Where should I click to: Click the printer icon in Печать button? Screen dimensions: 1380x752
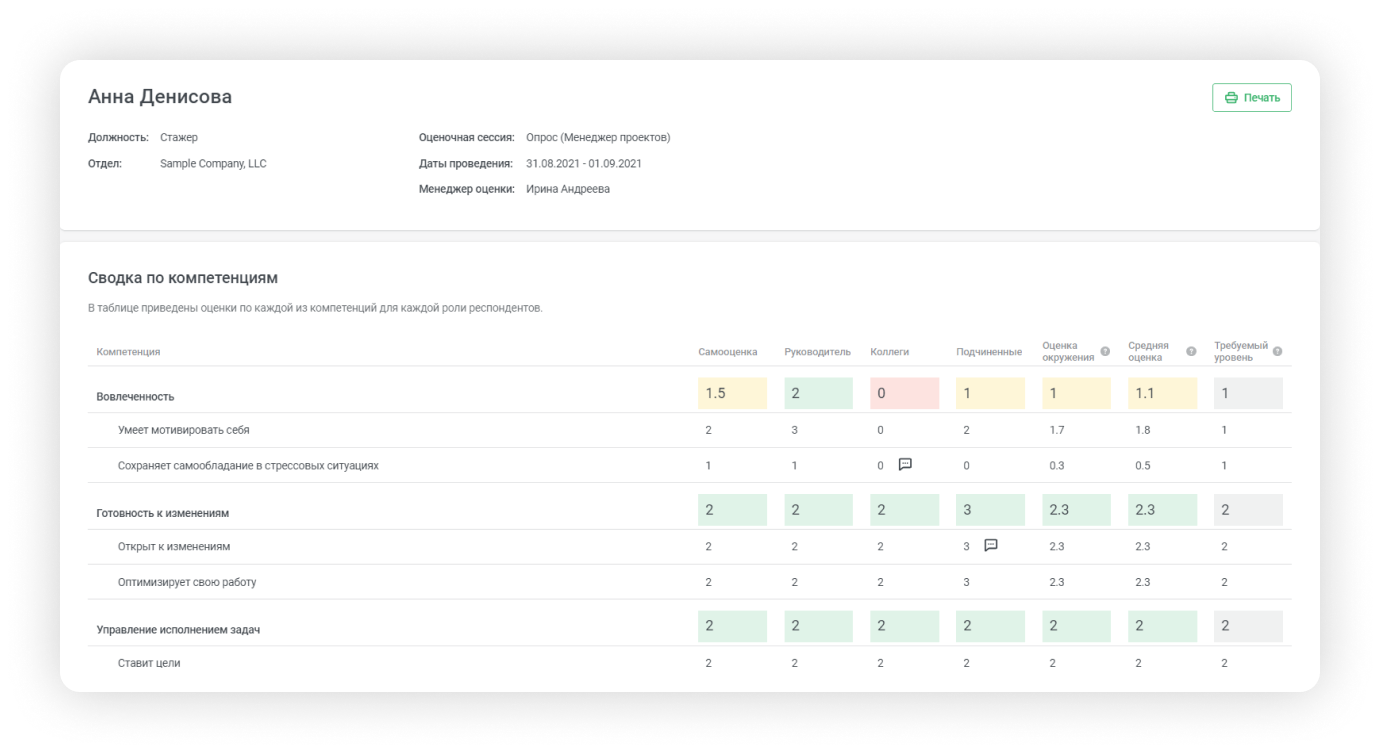click(1231, 98)
